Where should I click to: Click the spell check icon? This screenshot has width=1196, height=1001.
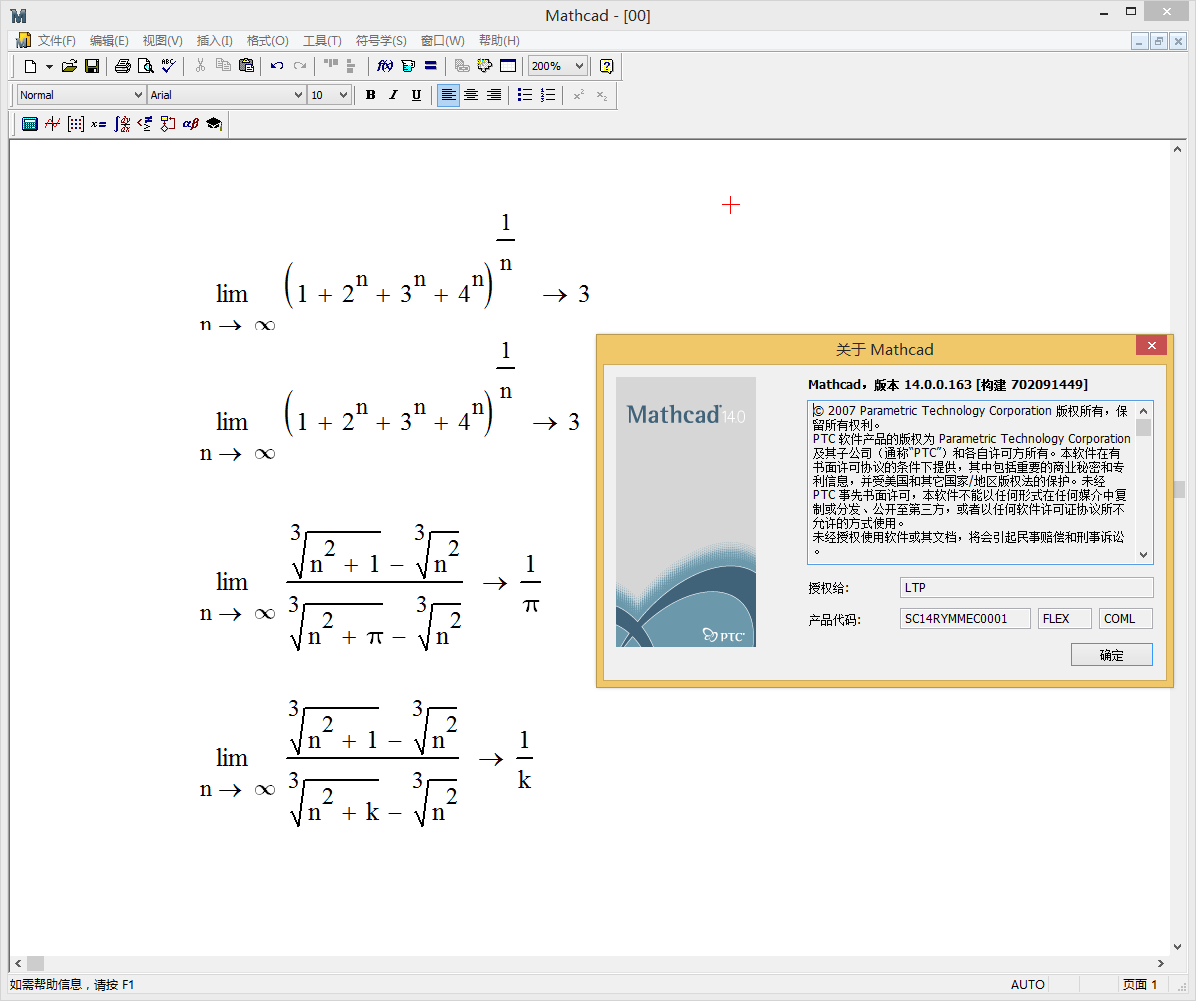pos(168,66)
